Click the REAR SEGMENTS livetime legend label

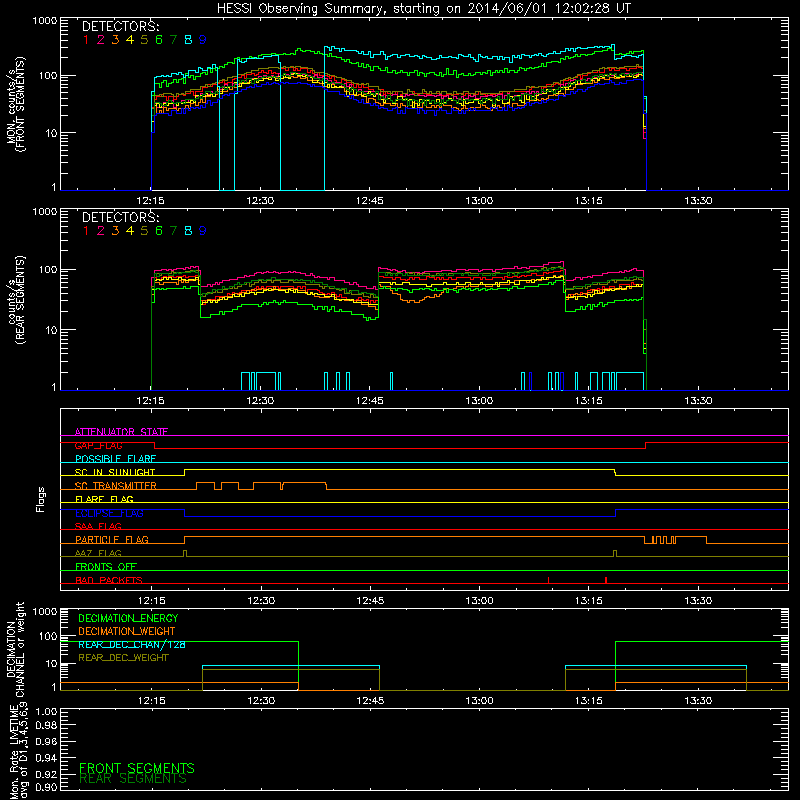(x=133, y=779)
